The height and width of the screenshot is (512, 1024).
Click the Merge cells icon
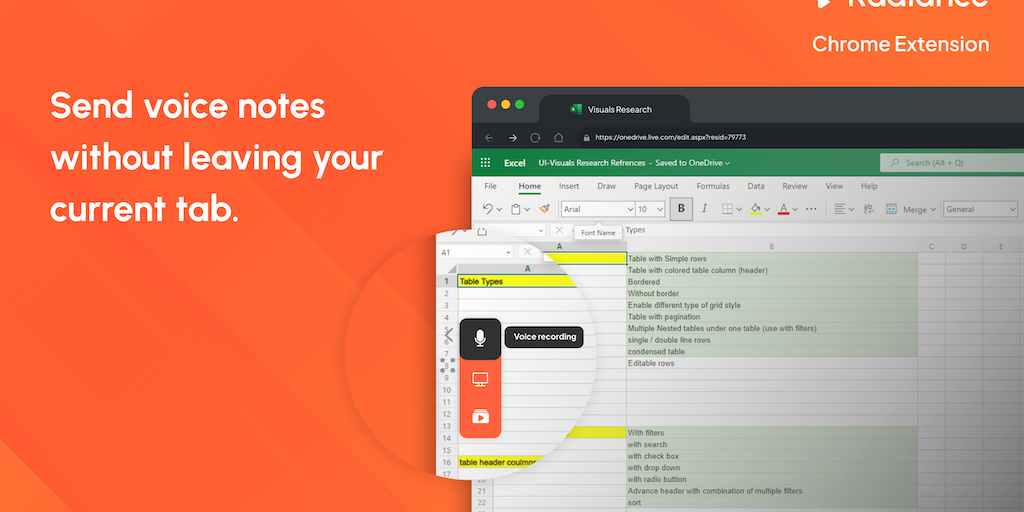891,209
